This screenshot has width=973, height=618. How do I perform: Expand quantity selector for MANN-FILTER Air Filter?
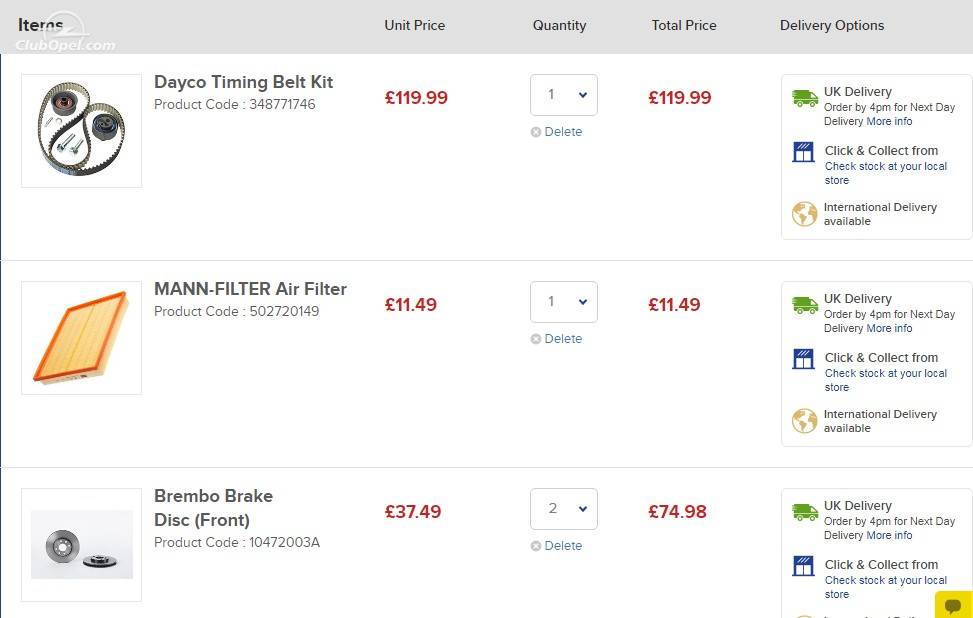click(x=563, y=302)
